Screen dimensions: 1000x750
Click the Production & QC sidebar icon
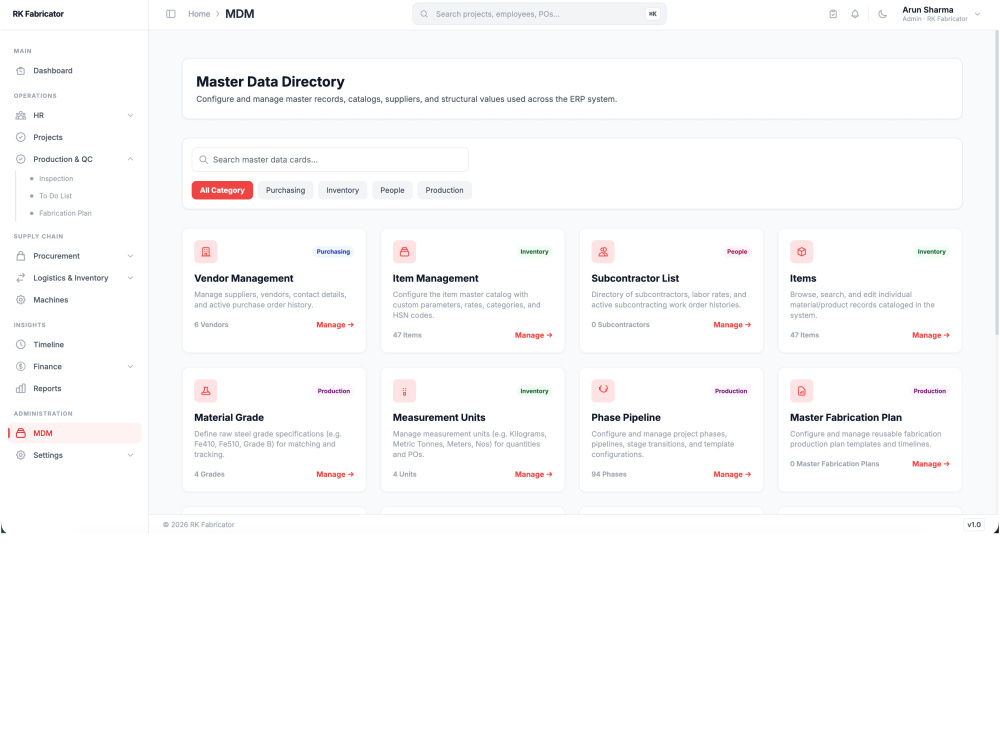[20, 159]
